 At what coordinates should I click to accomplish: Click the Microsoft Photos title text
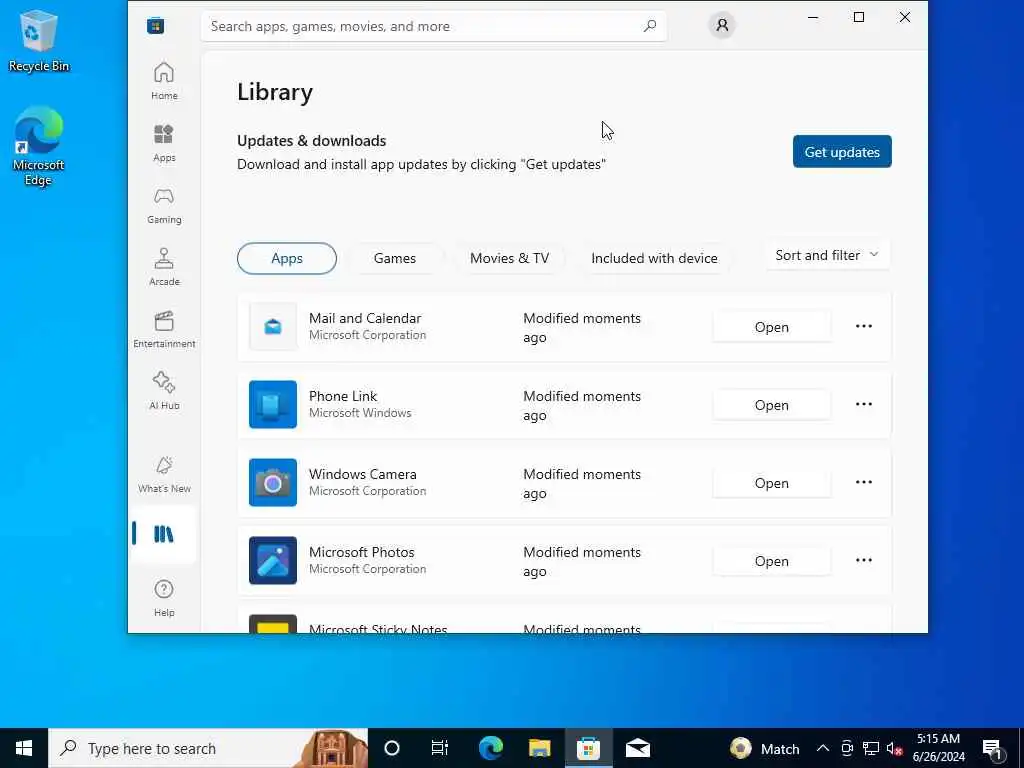[x=362, y=552]
